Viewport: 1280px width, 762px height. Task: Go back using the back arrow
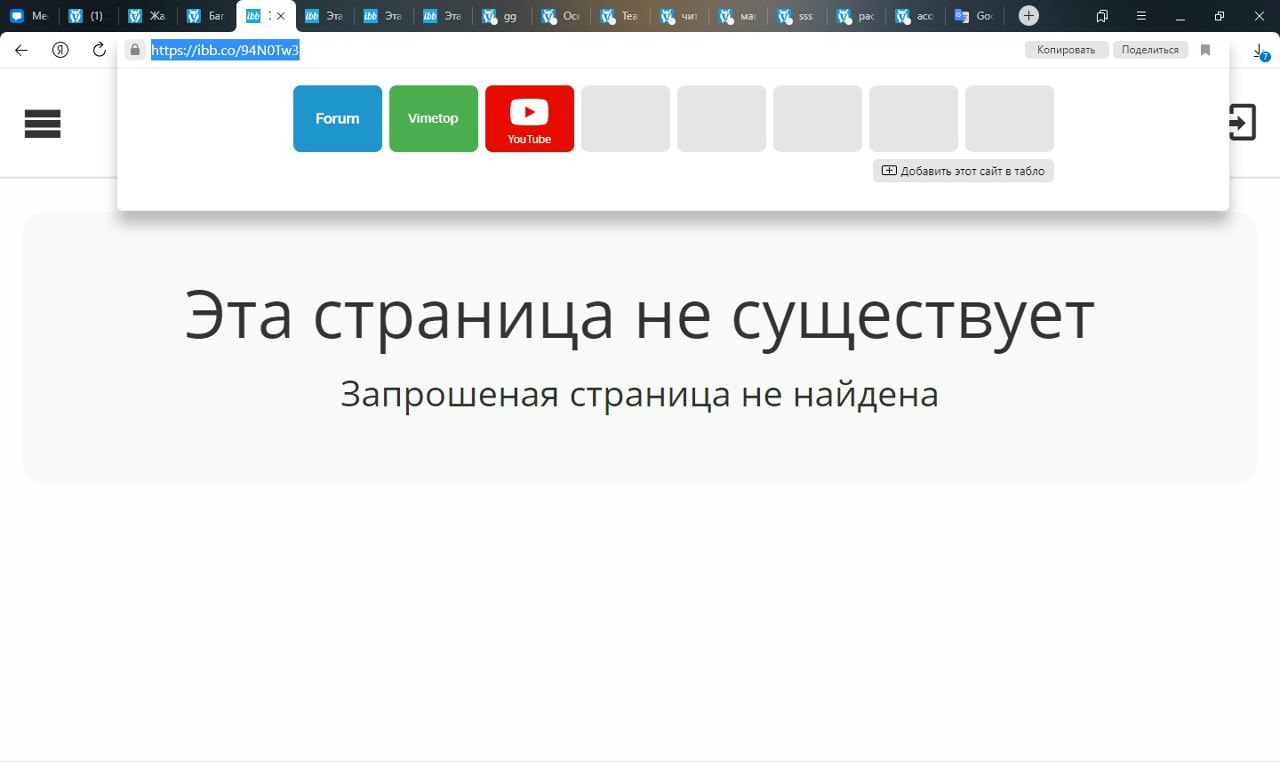[20, 49]
